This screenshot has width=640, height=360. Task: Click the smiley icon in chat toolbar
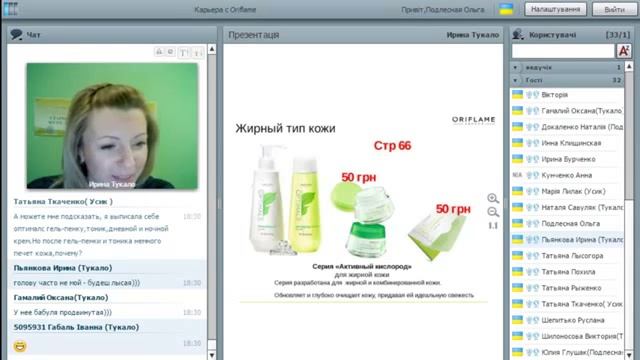tap(171, 51)
